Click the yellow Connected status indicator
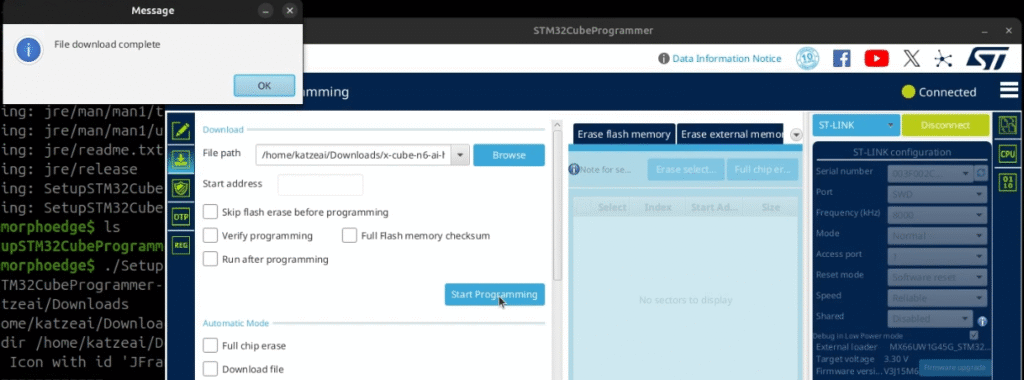This screenshot has width=1024, height=380. (x=908, y=92)
